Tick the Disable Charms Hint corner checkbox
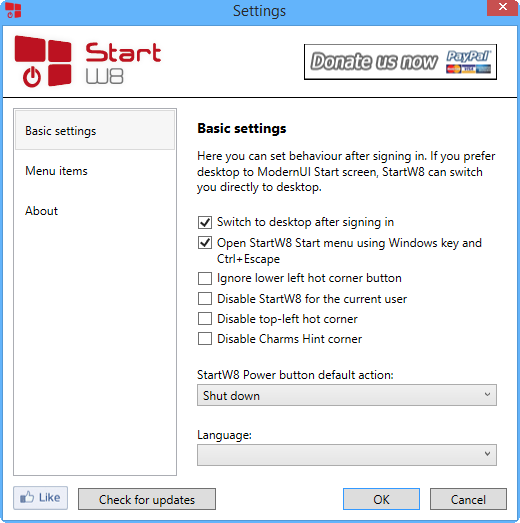 point(205,339)
